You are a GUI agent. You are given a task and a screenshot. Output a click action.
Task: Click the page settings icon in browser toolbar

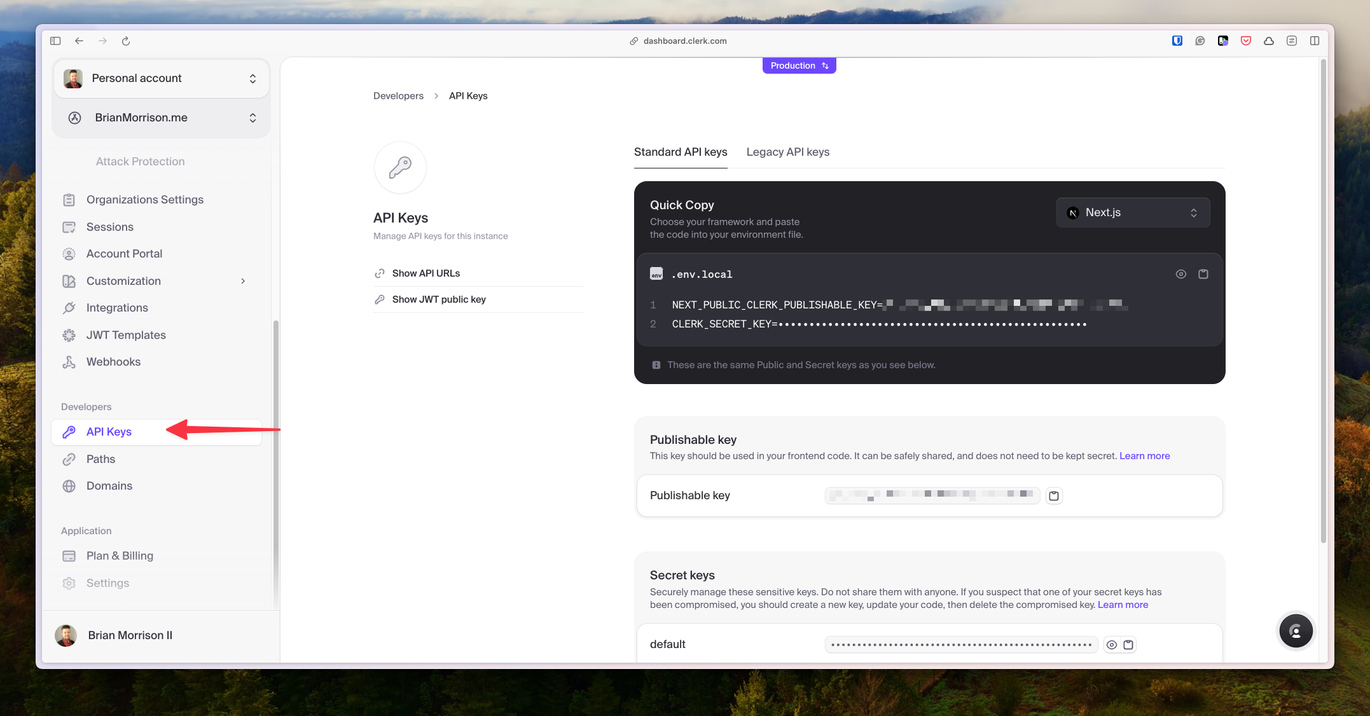click(x=1292, y=41)
